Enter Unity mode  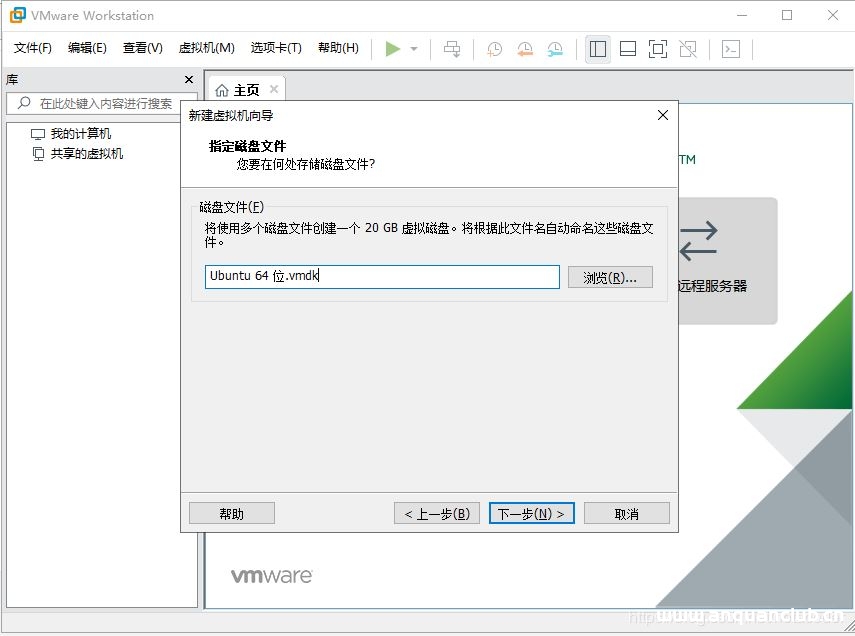point(687,48)
